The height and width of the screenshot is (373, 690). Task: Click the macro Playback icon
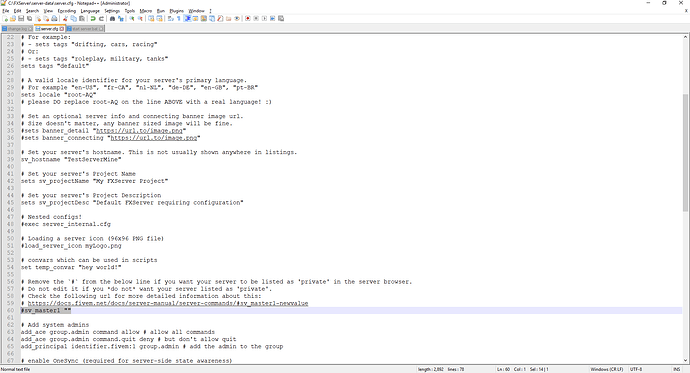click(x=265, y=18)
